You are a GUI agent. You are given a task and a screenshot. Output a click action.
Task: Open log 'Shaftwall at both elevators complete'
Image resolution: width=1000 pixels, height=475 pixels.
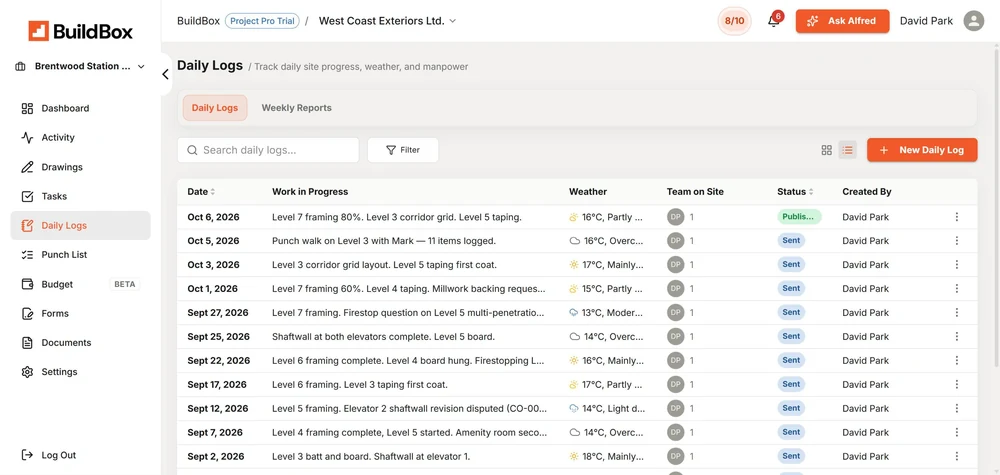click(383, 337)
